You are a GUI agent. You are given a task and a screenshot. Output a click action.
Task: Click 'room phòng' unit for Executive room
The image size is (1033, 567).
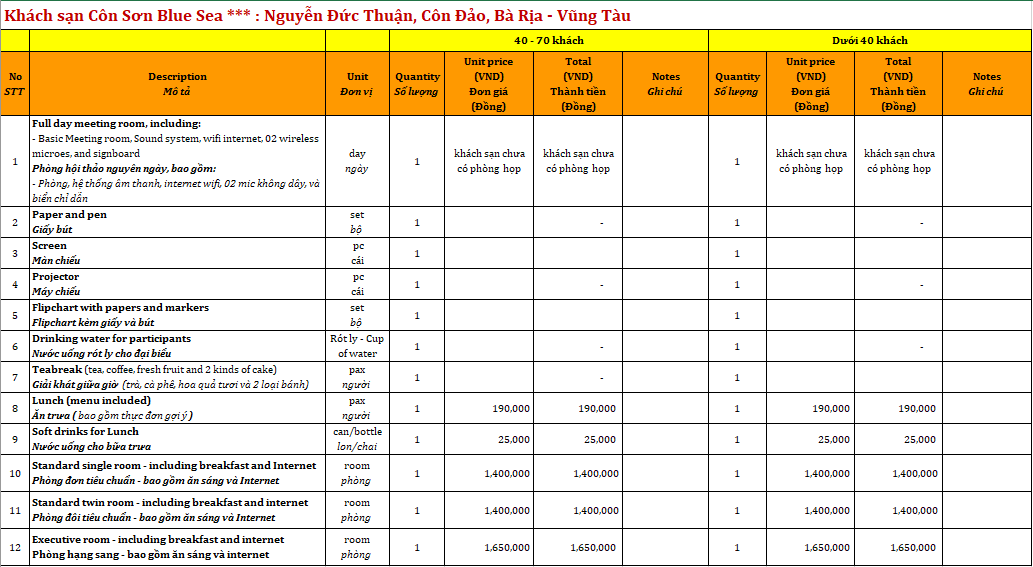[x=357, y=547]
